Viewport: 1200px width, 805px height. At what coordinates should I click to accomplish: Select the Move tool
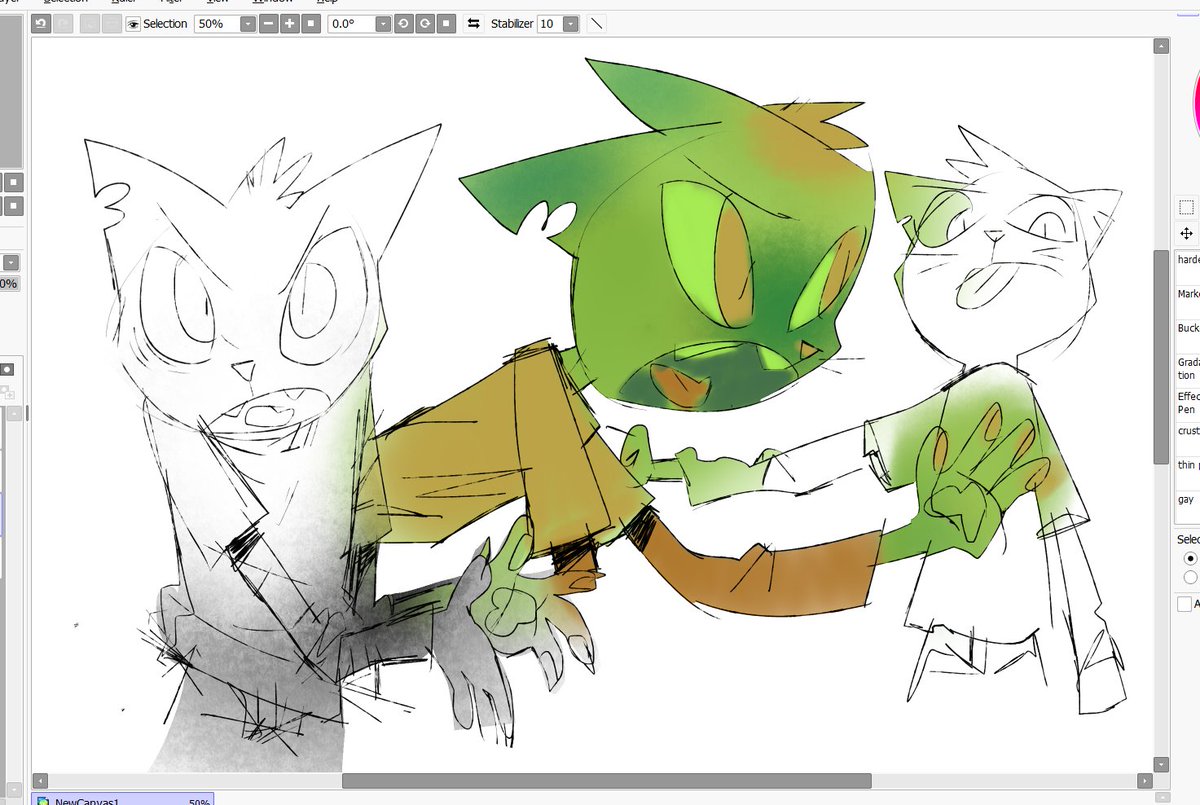1186,233
